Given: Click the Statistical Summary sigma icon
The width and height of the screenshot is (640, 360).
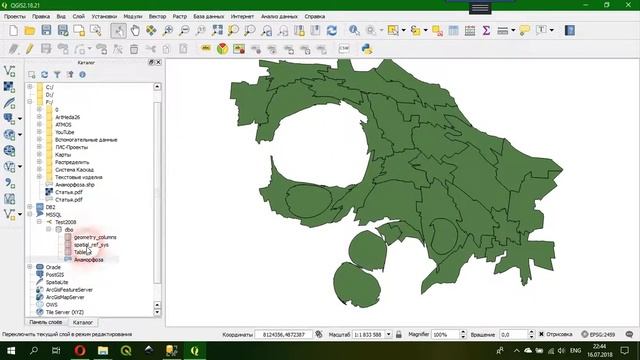Looking at the screenshot, I should click(486, 31).
